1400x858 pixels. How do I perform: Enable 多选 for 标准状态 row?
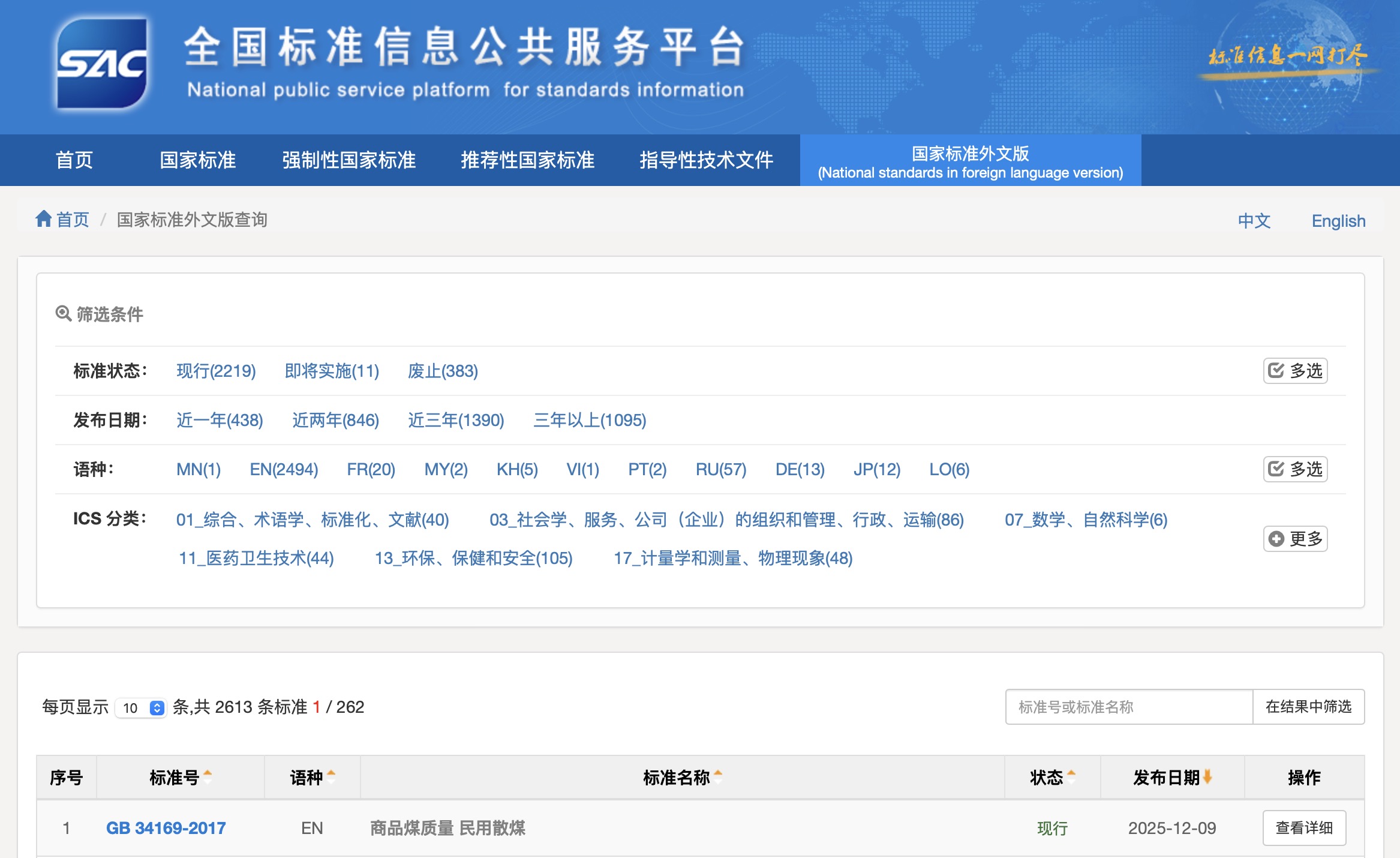coord(1295,371)
